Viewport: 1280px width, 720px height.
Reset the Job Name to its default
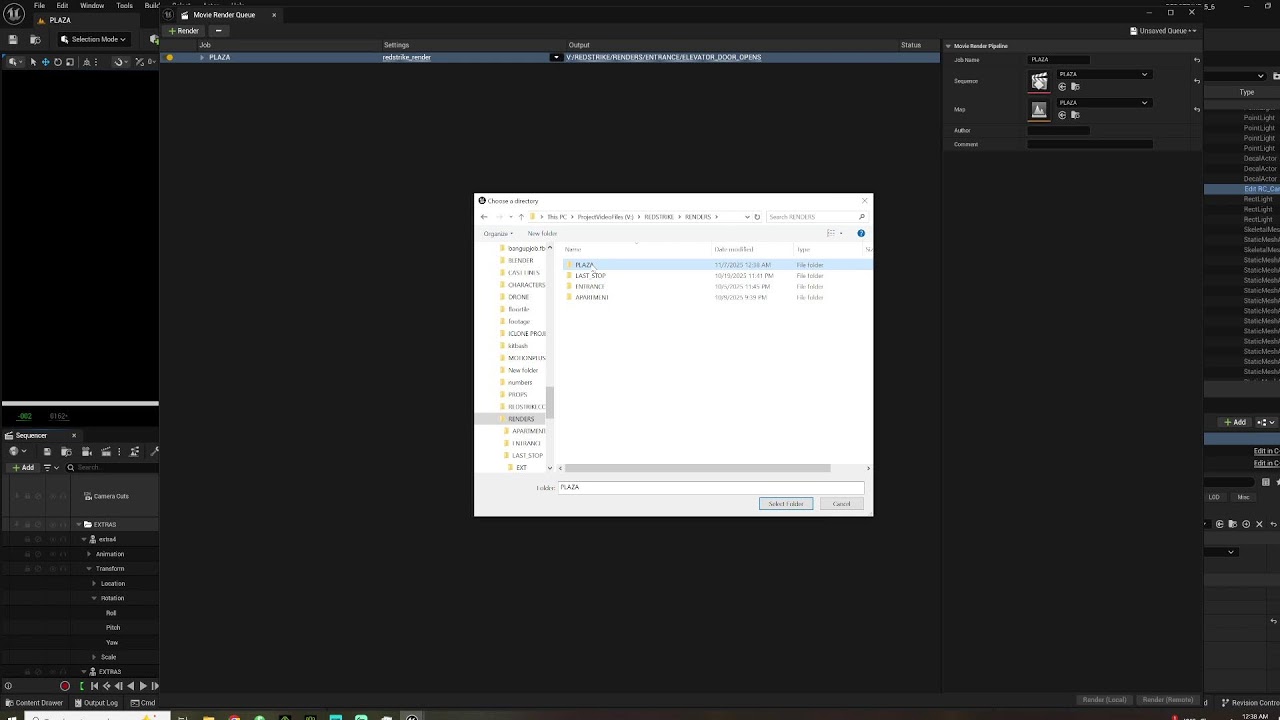(1197, 60)
